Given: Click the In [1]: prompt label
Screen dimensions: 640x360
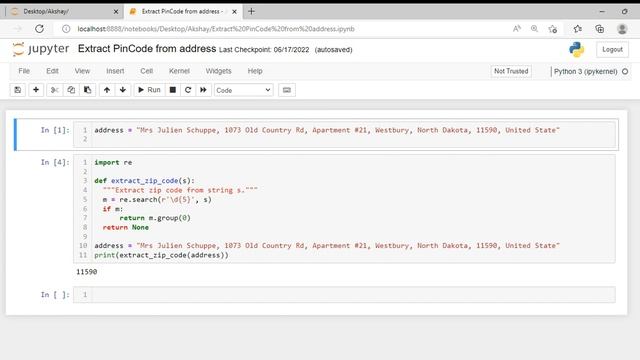Looking at the screenshot, I should click(55, 130).
